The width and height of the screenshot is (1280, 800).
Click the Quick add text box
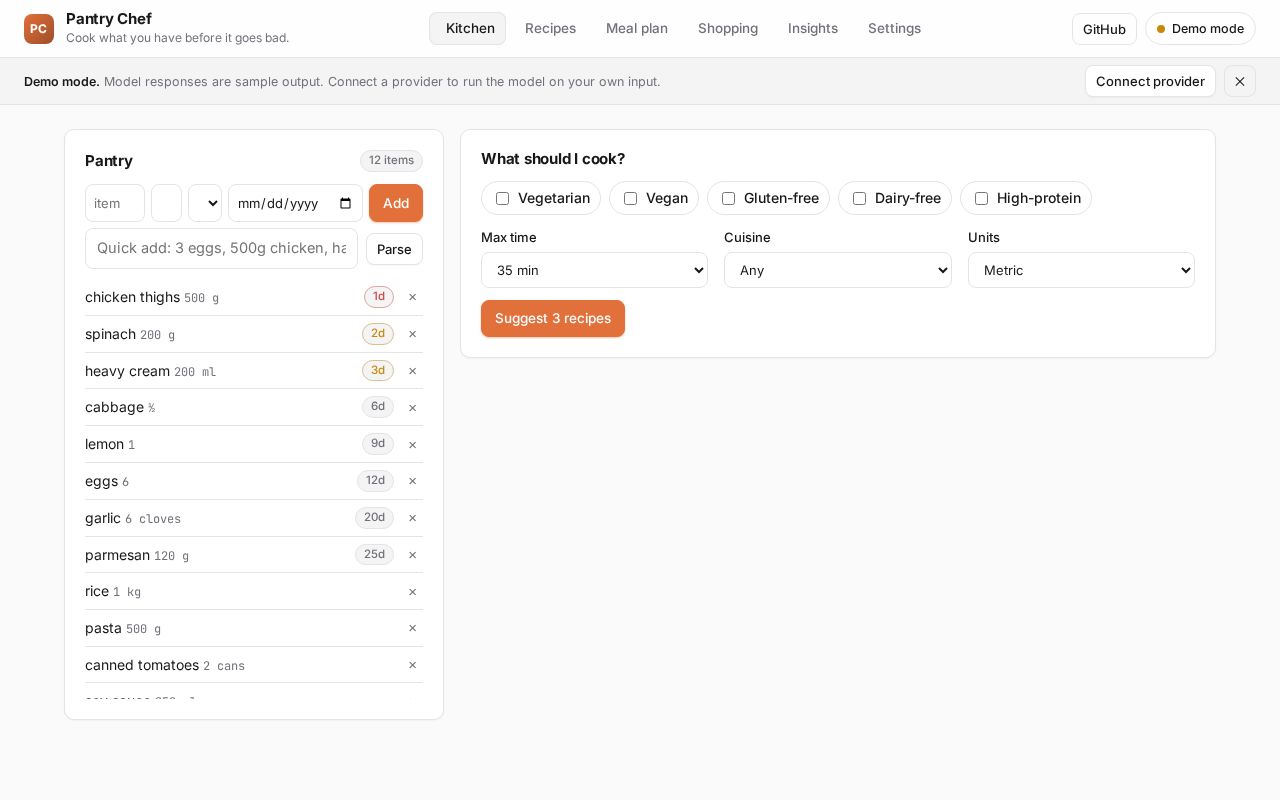pos(221,248)
